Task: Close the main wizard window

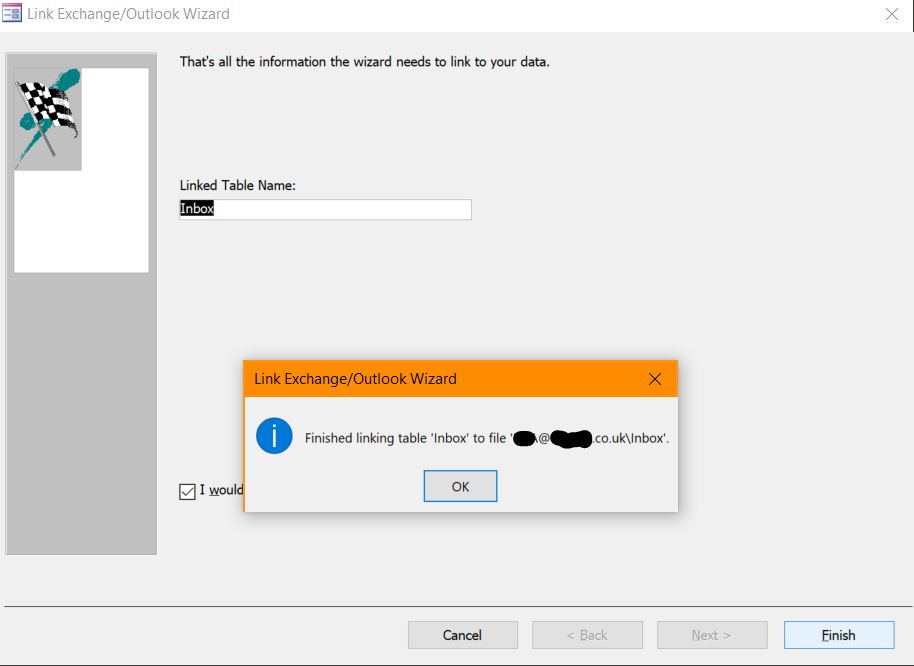Action: point(891,14)
